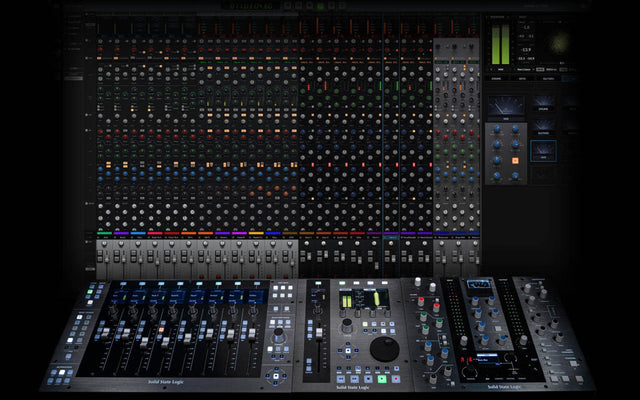Click the top-left blue knob on the UC1 bus compressor

tap(475, 301)
